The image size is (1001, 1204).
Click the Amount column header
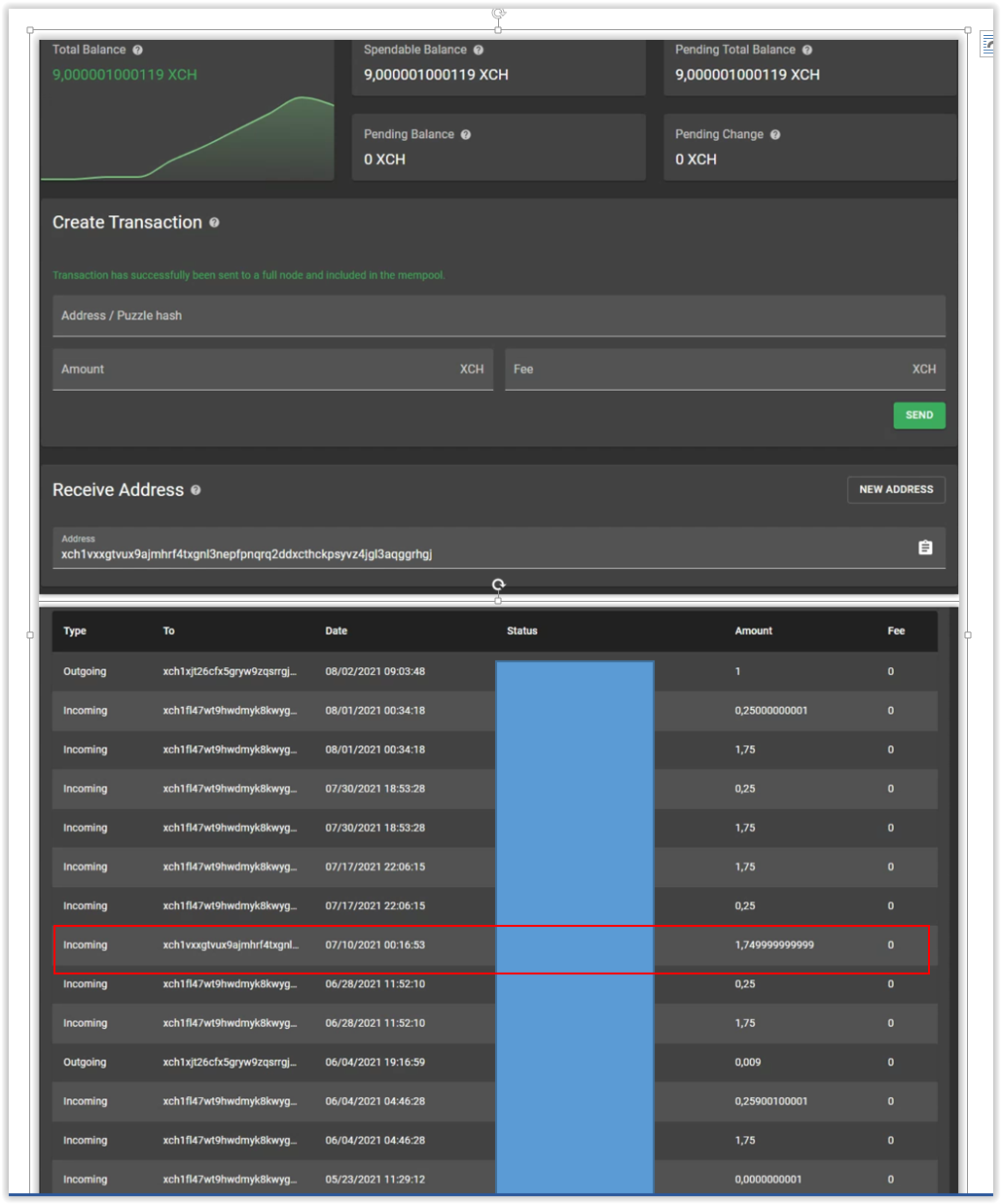pyautogui.click(x=753, y=631)
